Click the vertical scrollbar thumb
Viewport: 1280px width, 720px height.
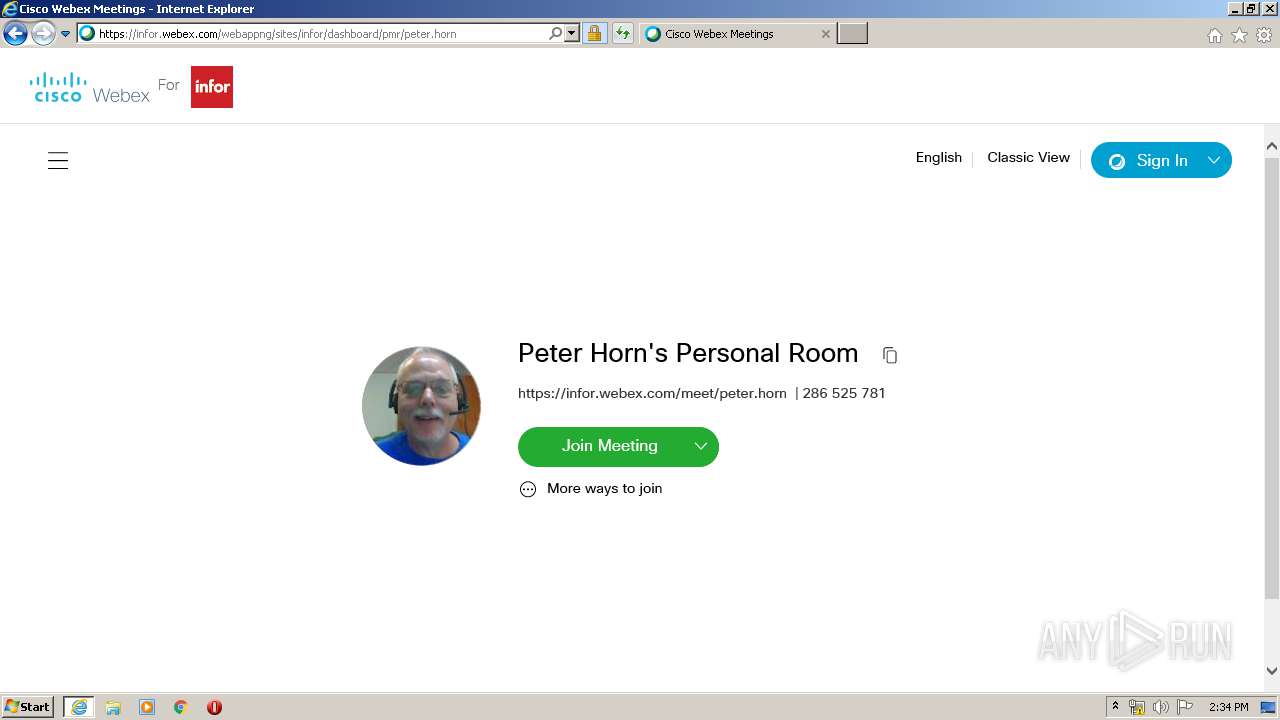click(1272, 377)
